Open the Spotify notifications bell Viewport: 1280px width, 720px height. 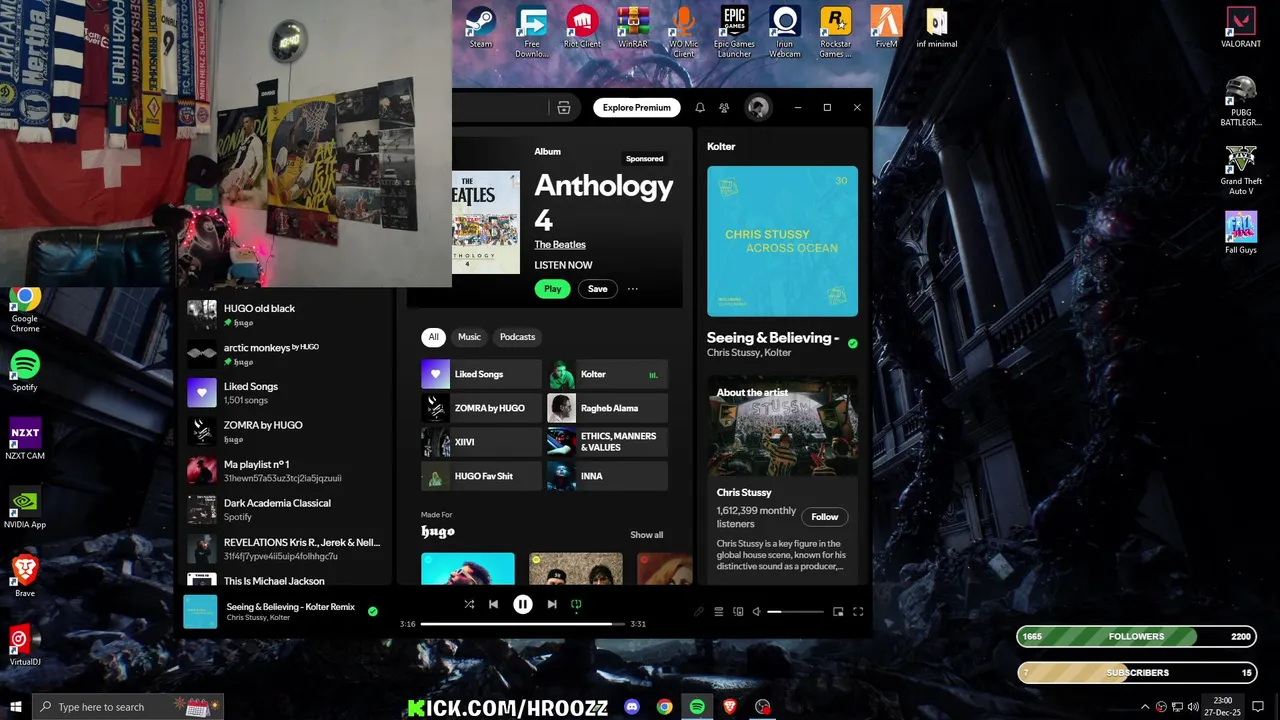coord(700,108)
